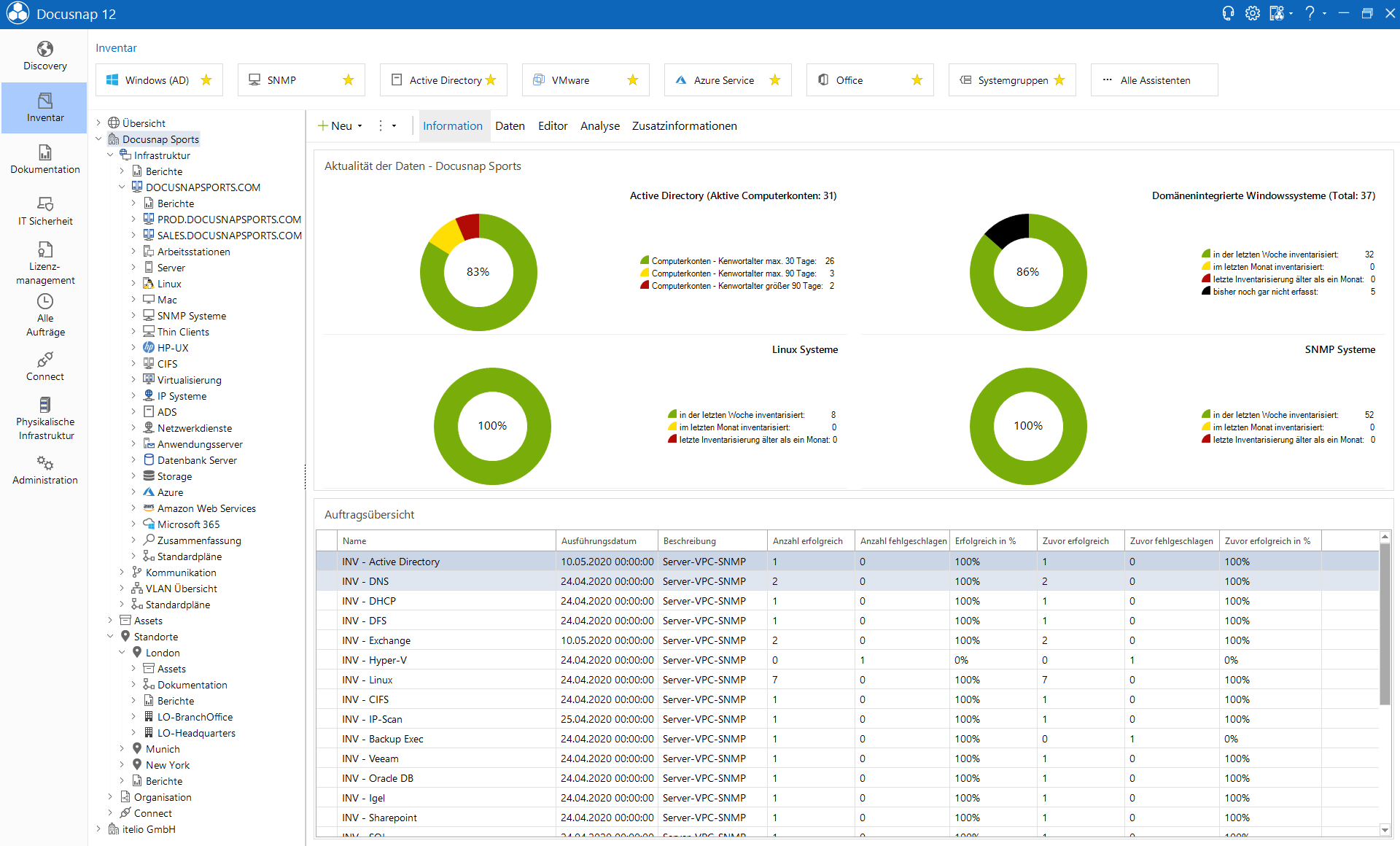Screen dimensions: 1400x846
Task: Select the London location pin icon
Action: pos(137,653)
